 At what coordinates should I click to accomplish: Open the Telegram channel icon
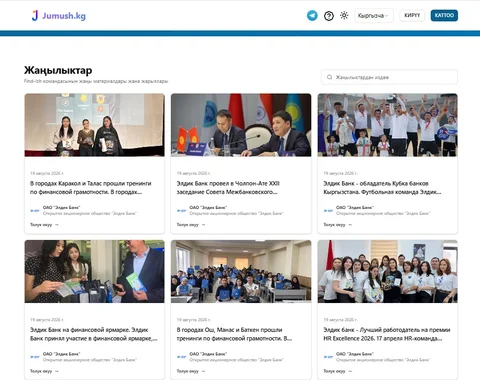click(x=312, y=15)
